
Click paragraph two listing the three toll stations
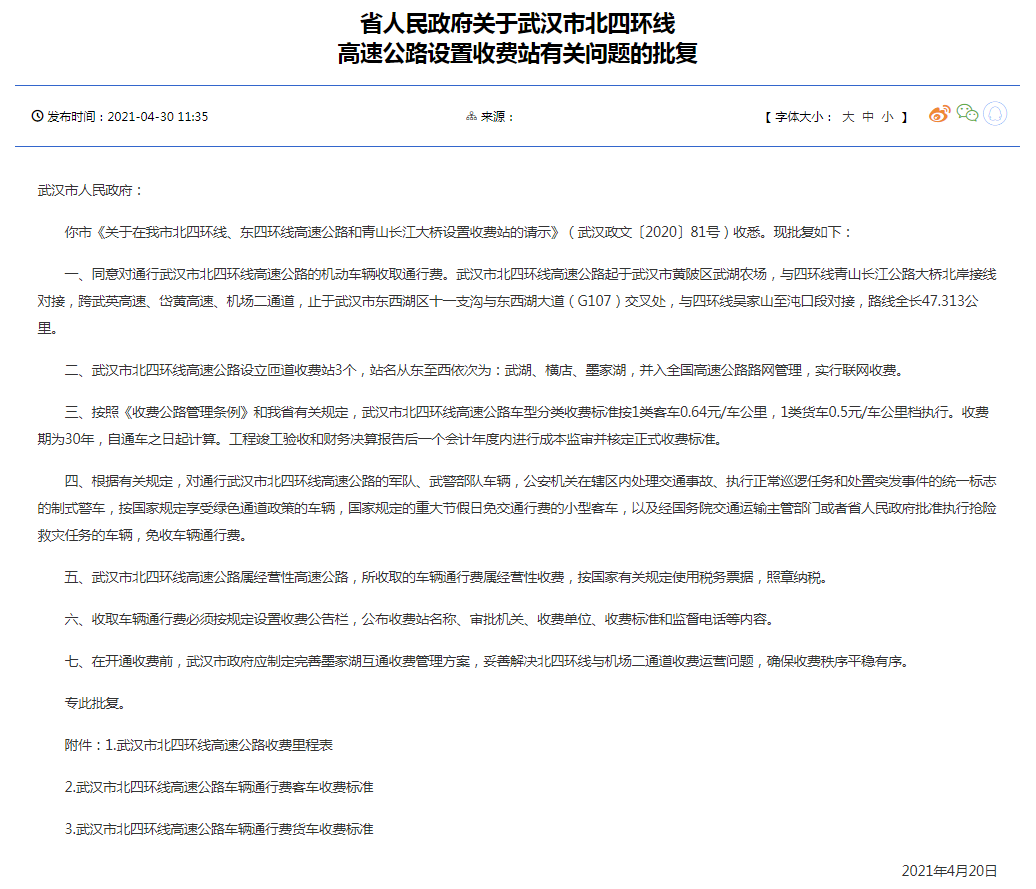tap(483, 369)
